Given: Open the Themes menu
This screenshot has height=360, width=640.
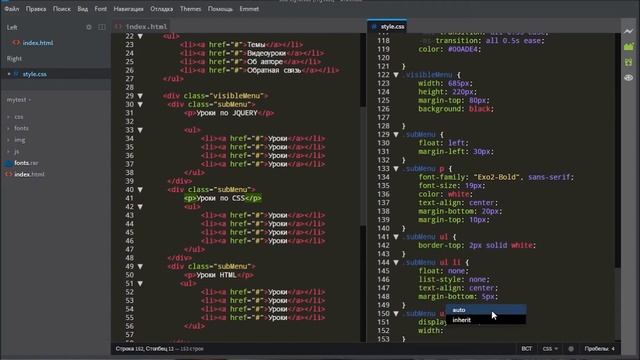Looking at the screenshot, I should (x=190, y=9).
